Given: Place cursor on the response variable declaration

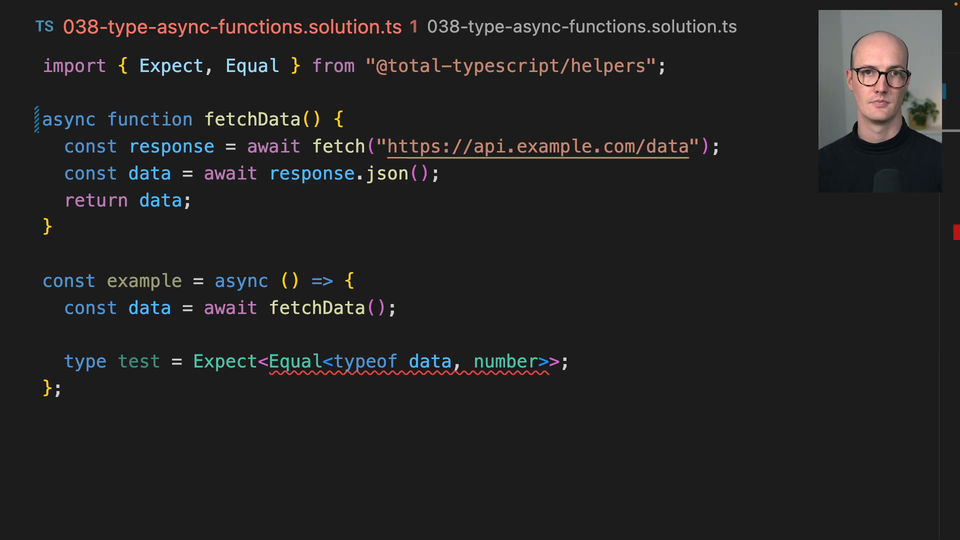Looking at the screenshot, I should click(171, 147).
